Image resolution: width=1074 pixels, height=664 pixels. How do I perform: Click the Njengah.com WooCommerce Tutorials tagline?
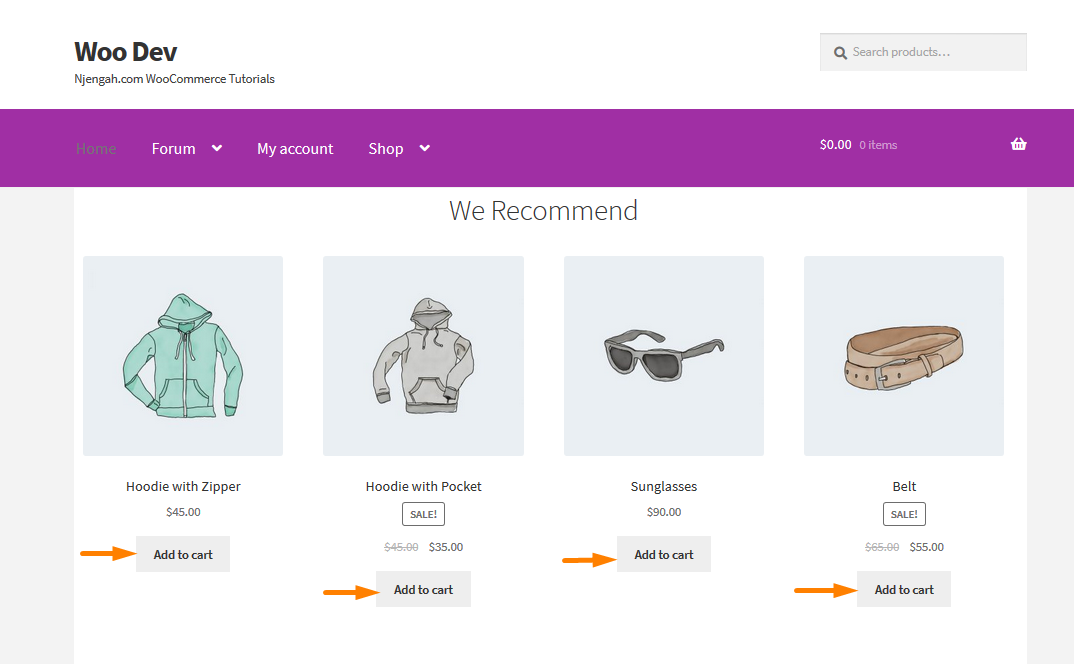point(174,79)
